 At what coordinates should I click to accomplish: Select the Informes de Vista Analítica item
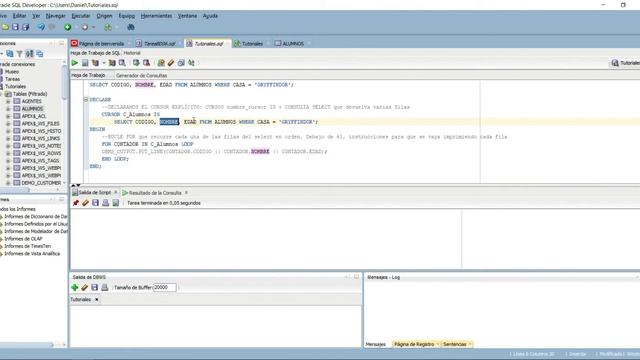coord(32,253)
